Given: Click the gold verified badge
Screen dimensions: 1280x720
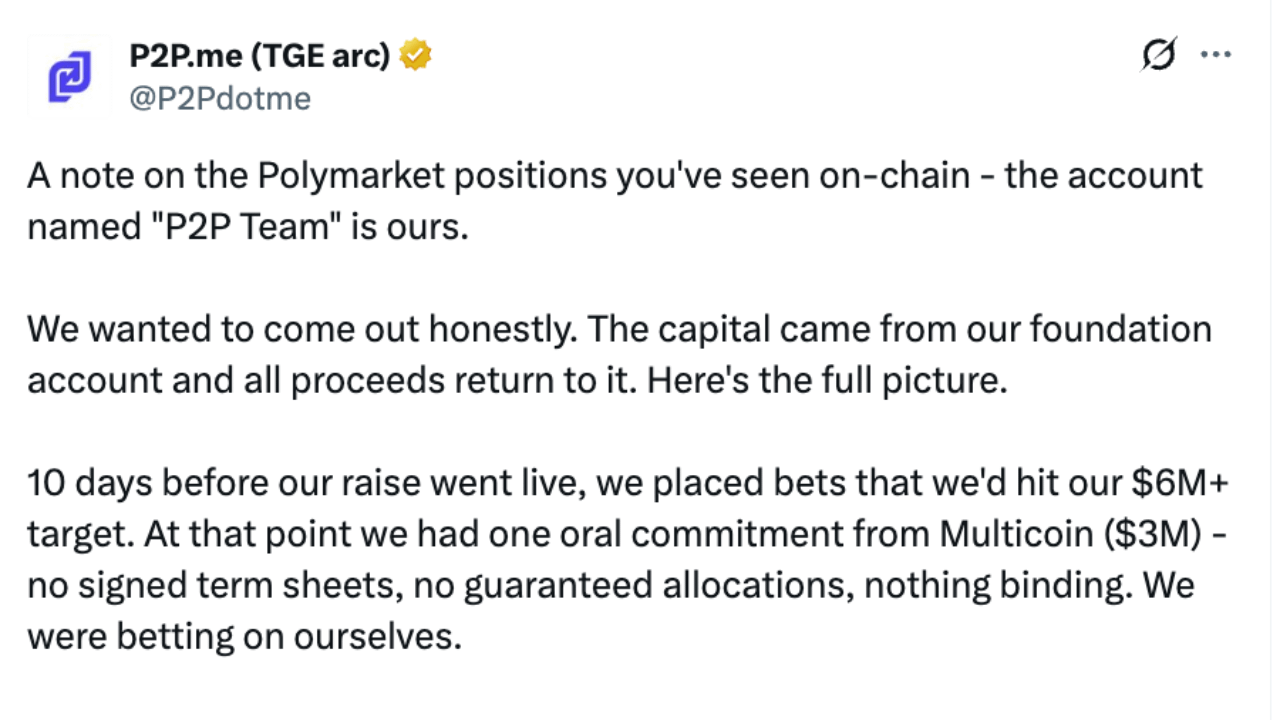Looking at the screenshot, I should coord(415,56).
